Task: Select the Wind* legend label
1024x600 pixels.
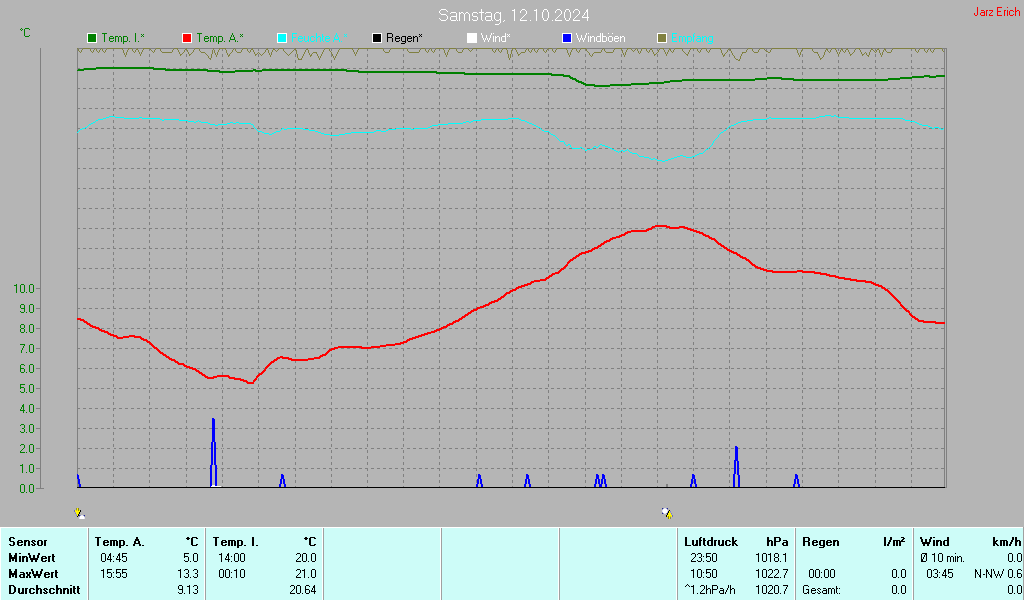Action: 496,39
